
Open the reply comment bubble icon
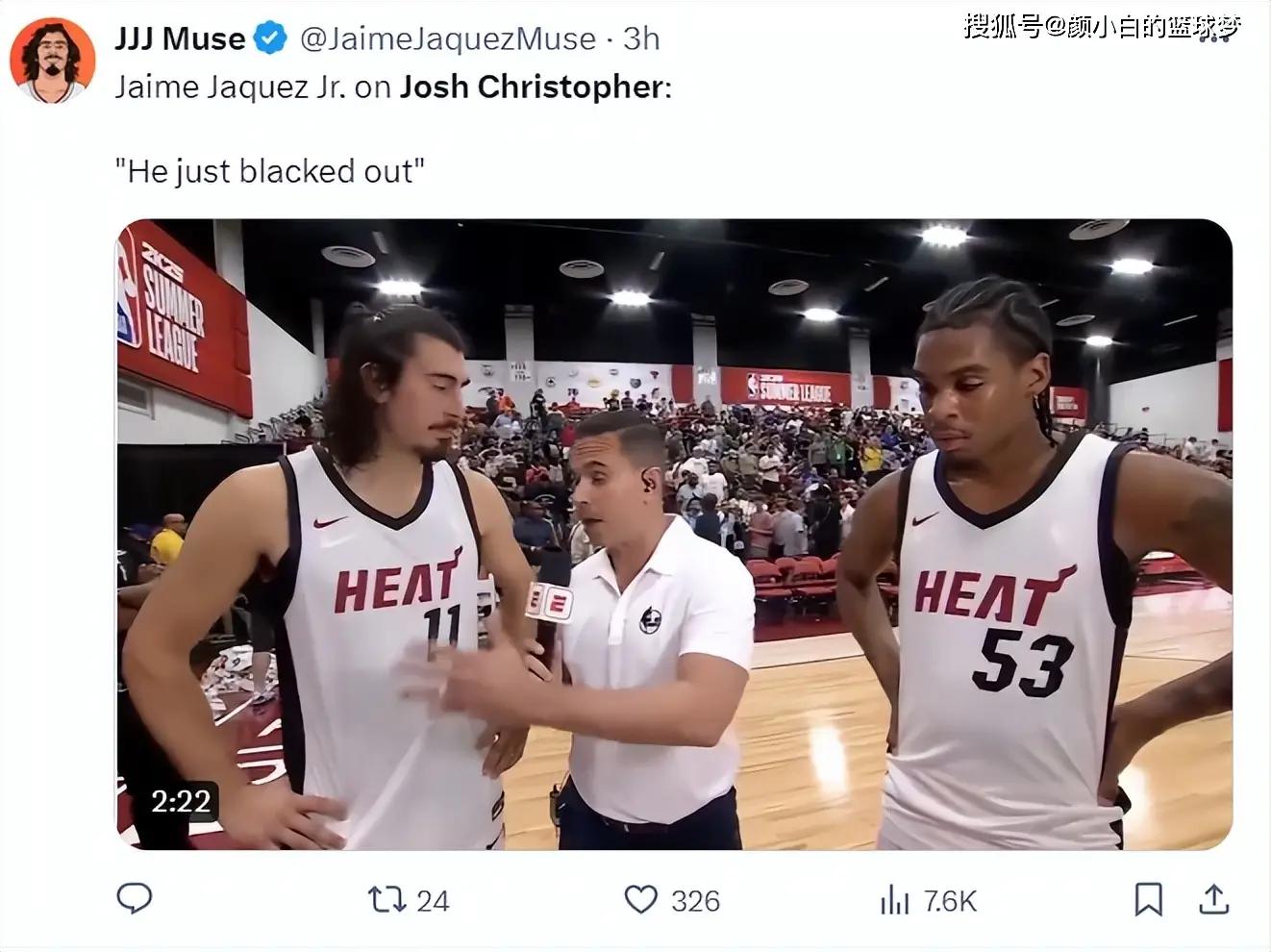pos(135,898)
